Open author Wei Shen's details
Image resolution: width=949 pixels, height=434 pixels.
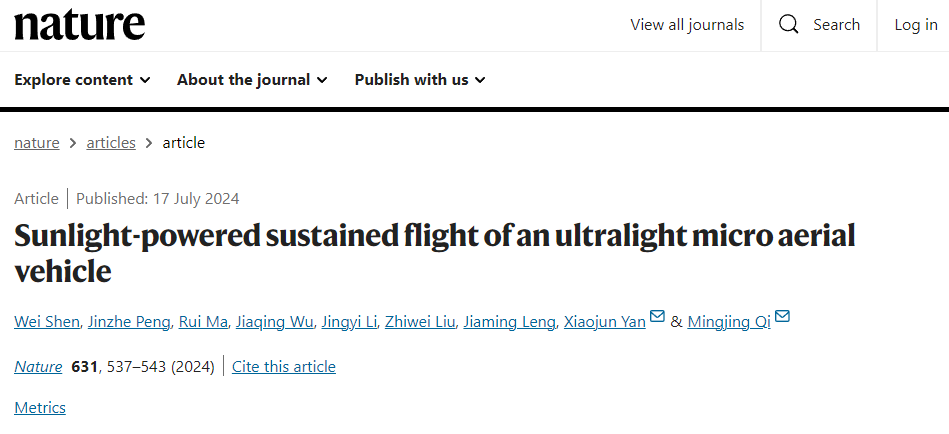point(44,322)
